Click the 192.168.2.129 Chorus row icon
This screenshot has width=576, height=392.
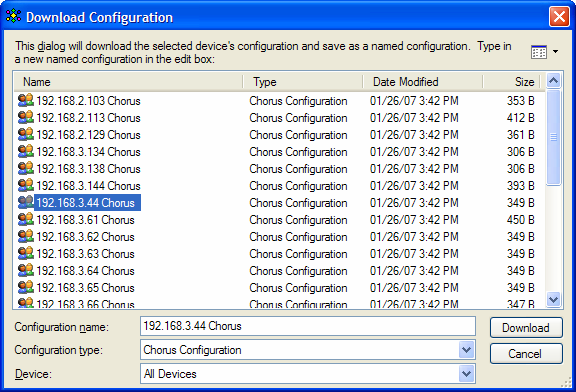pos(26,134)
